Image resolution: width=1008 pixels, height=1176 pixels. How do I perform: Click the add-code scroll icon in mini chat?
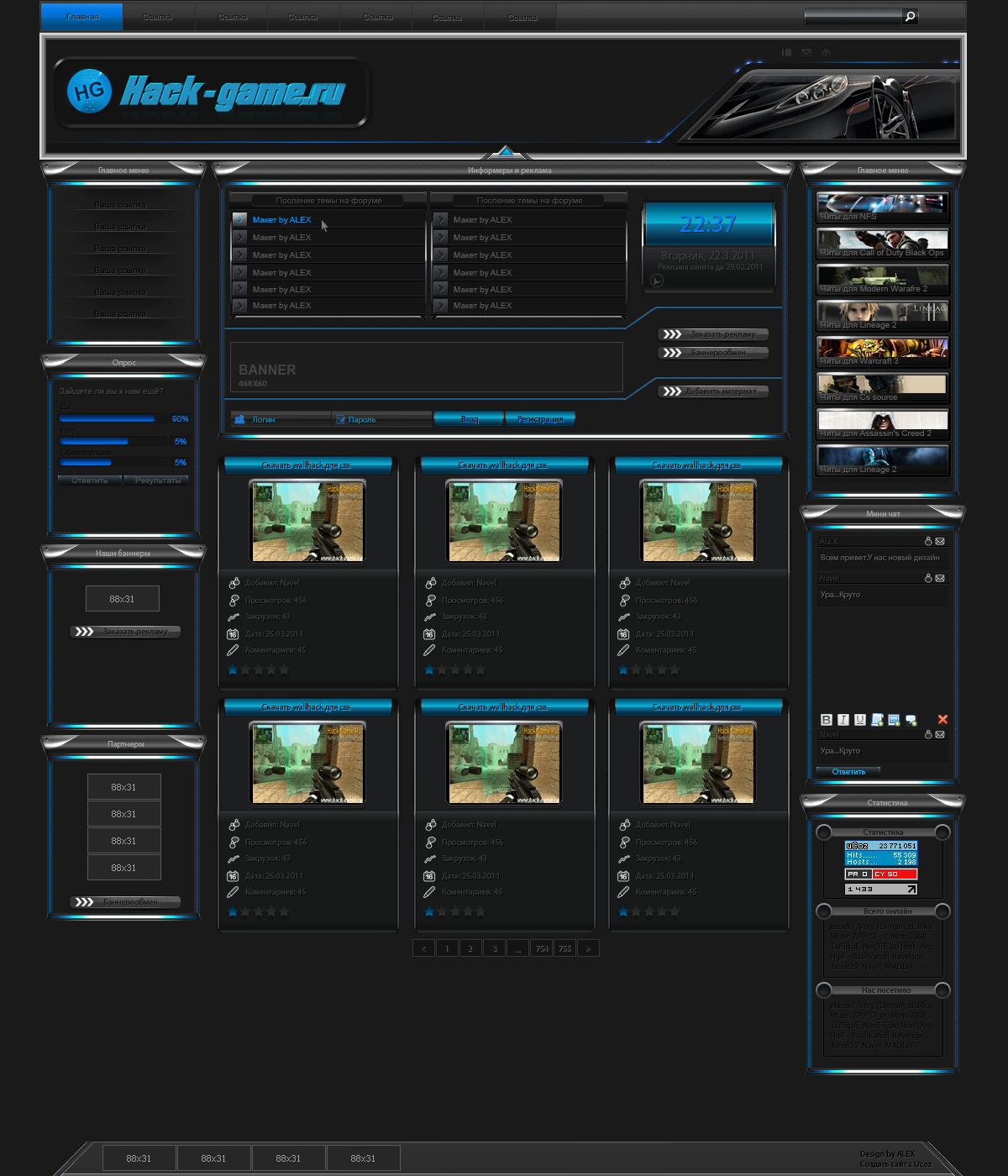coord(877,720)
